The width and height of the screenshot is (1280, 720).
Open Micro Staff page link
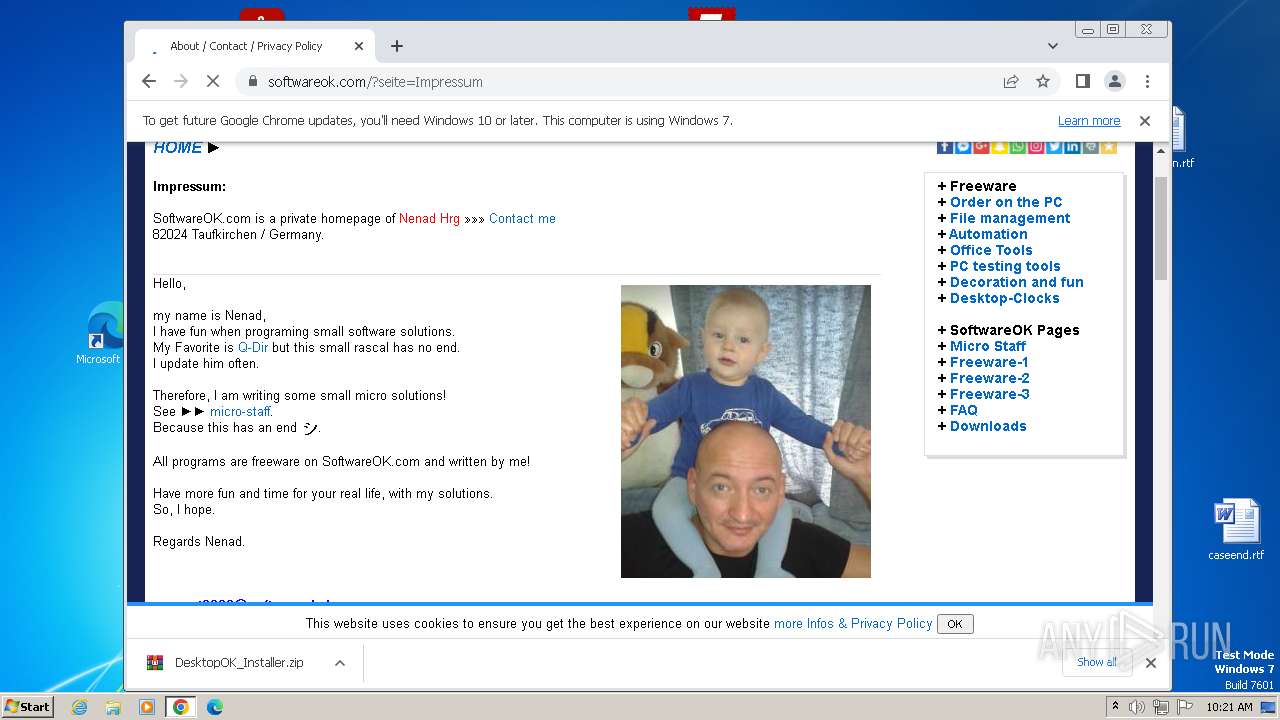click(x=988, y=346)
